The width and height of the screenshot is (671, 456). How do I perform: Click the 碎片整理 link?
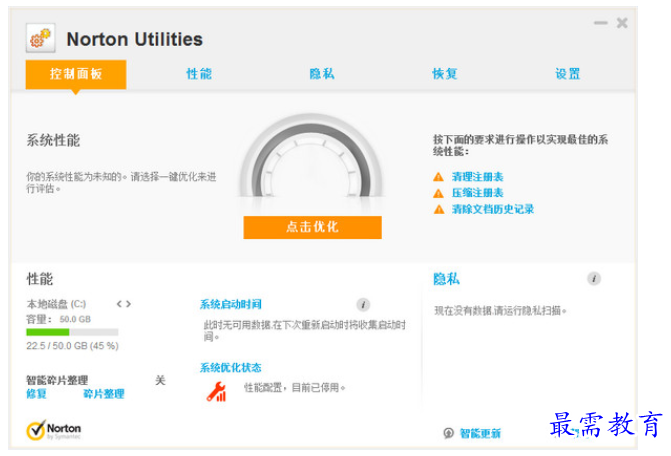point(104,394)
